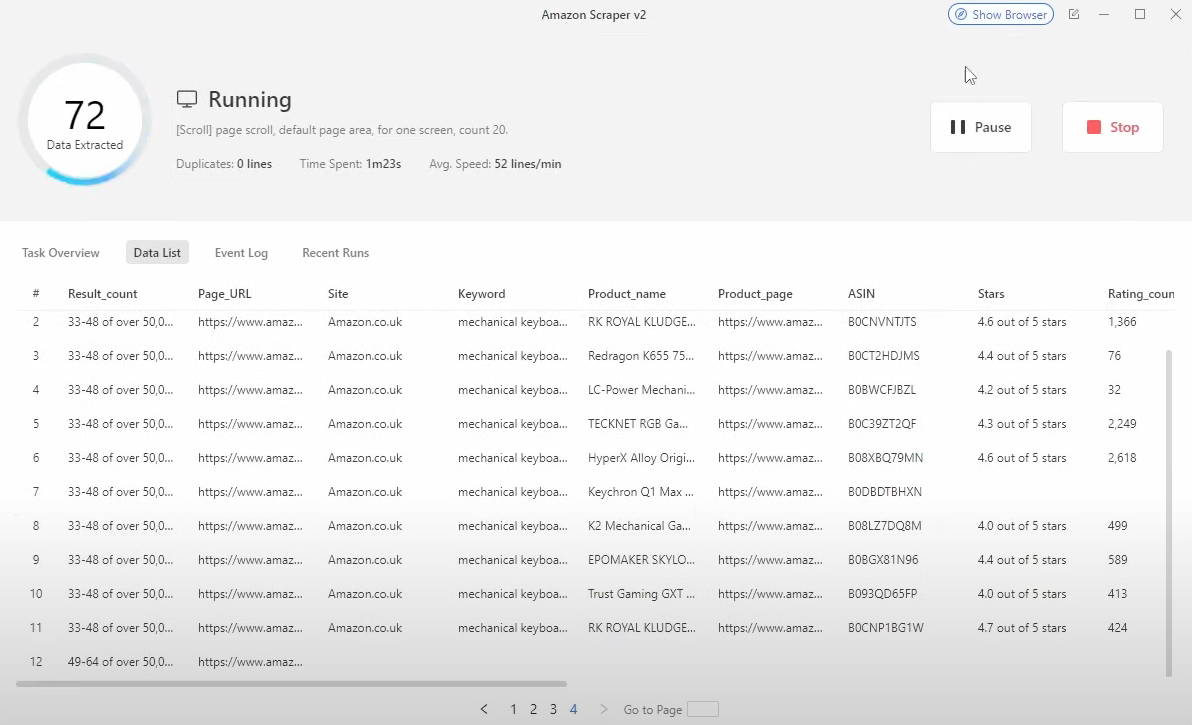Viewport: 1192px width, 725px height.
Task: Click rating count 1,366
Action: (1122, 321)
